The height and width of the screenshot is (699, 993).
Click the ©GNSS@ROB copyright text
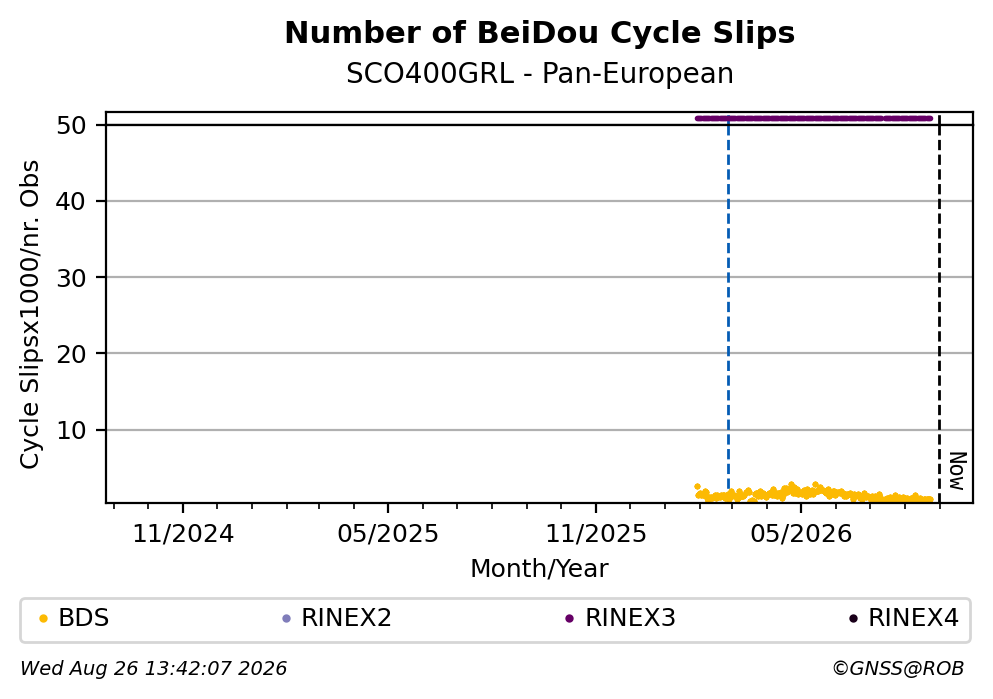pyautogui.click(x=898, y=669)
